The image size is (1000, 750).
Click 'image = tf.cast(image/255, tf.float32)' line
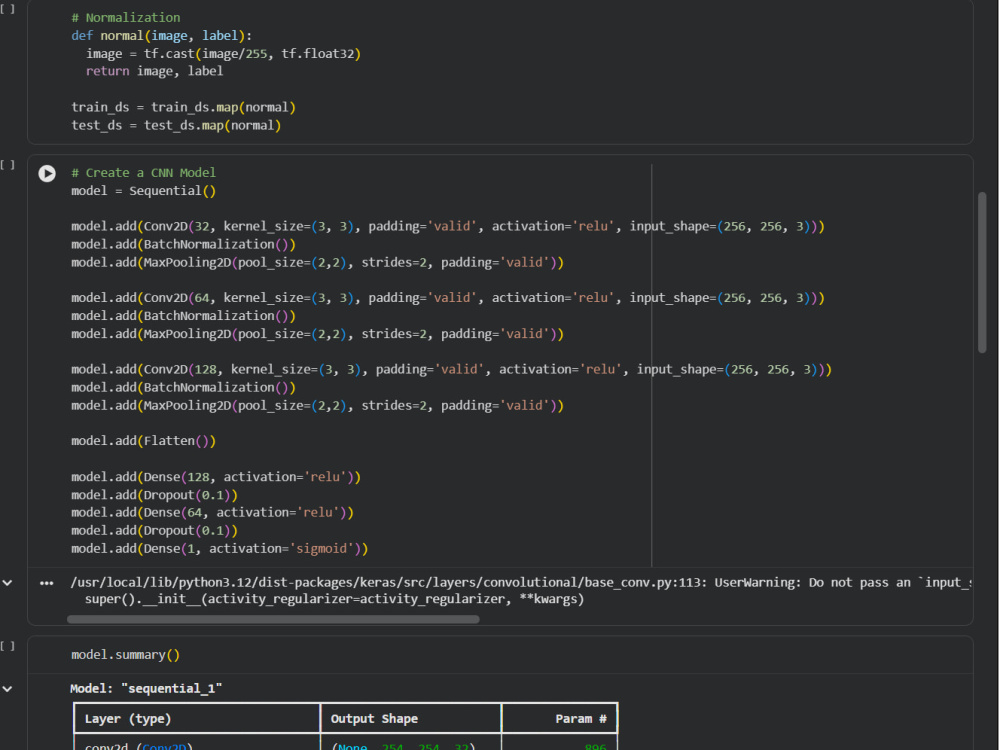[x=224, y=54]
